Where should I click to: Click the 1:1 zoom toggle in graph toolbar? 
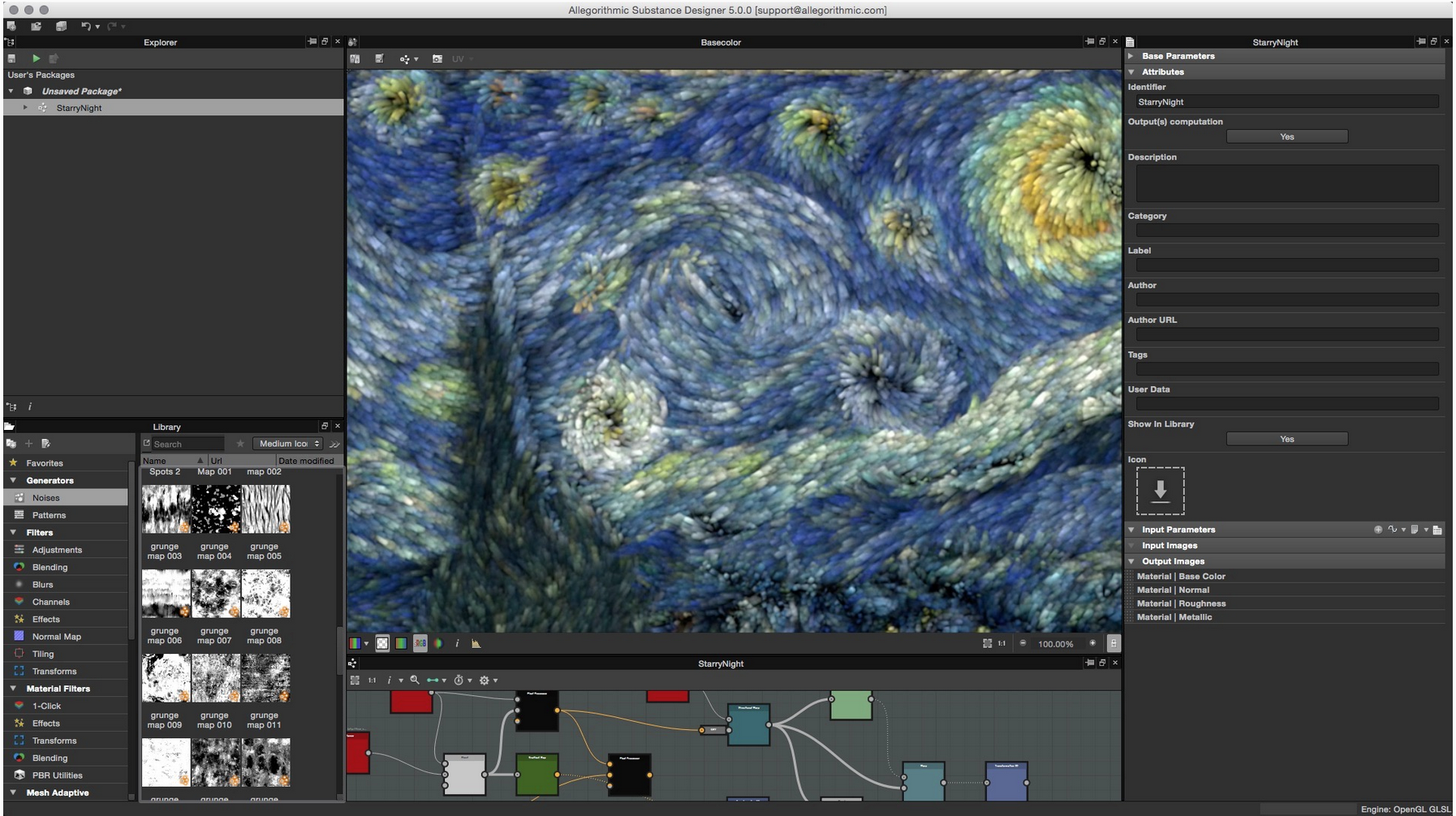372,681
